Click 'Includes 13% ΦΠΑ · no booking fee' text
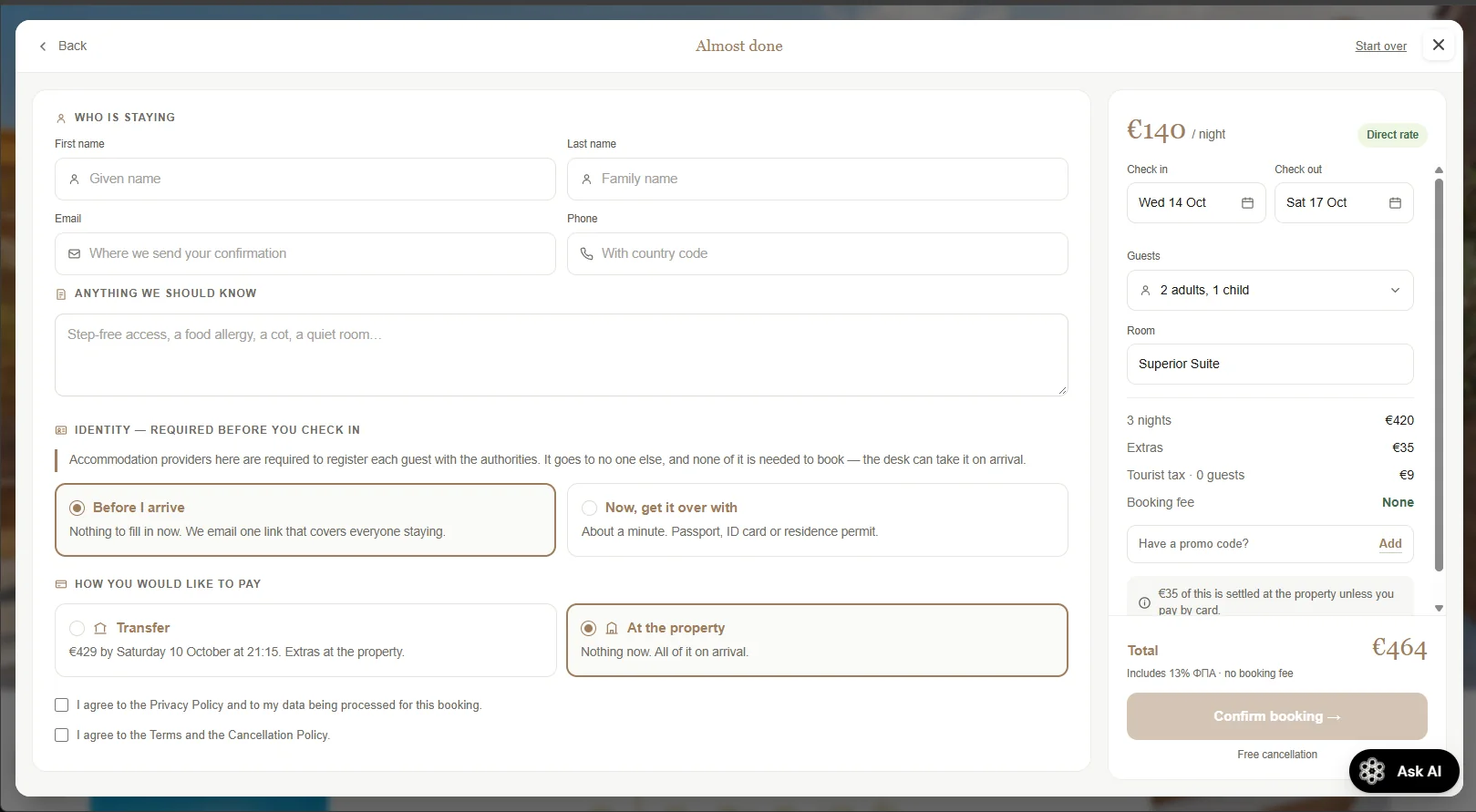Screen dimensions: 1476x812 point(1210,673)
